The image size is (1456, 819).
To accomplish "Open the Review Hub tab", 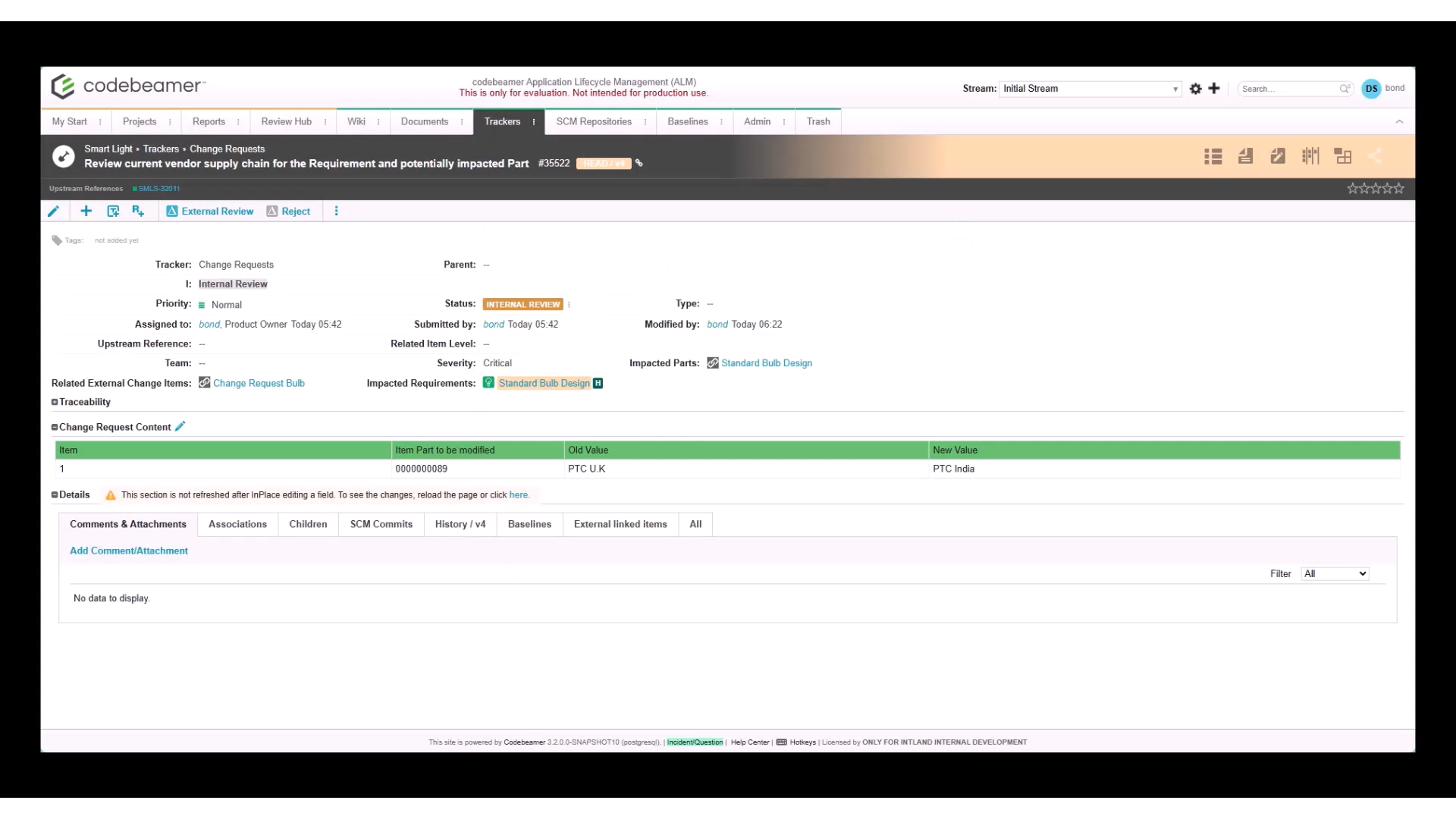I will tap(287, 122).
